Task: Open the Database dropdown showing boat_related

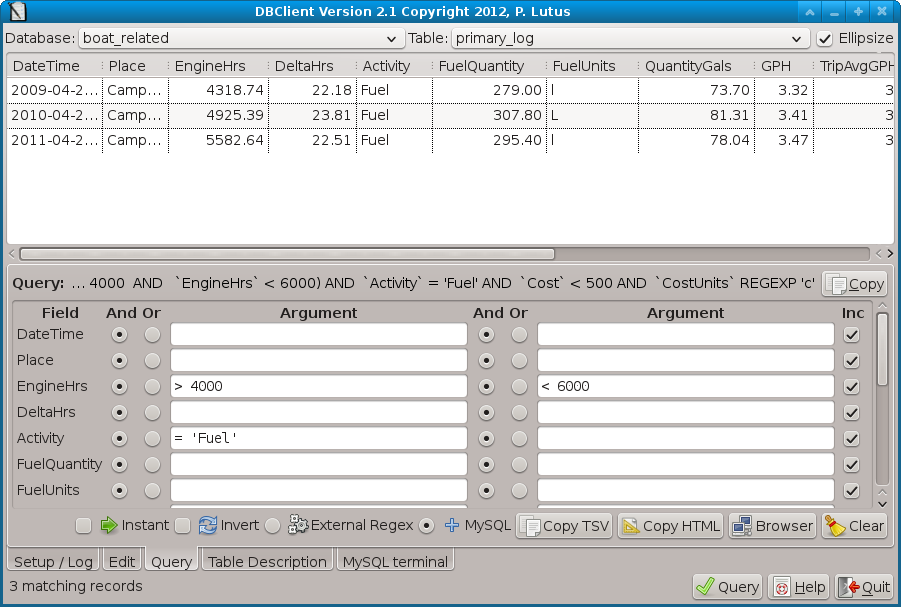Action: pyautogui.click(x=240, y=39)
